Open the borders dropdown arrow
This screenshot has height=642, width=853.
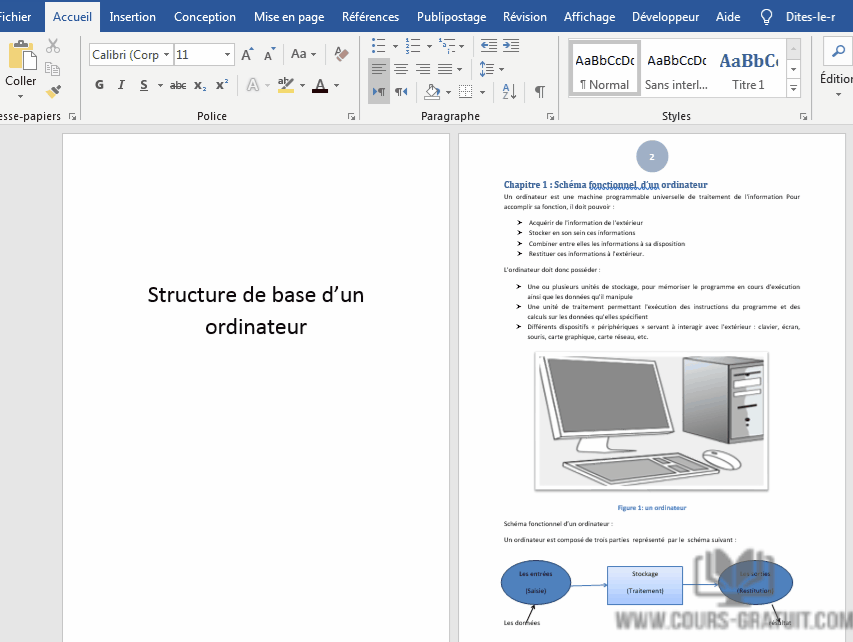tap(483, 92)
